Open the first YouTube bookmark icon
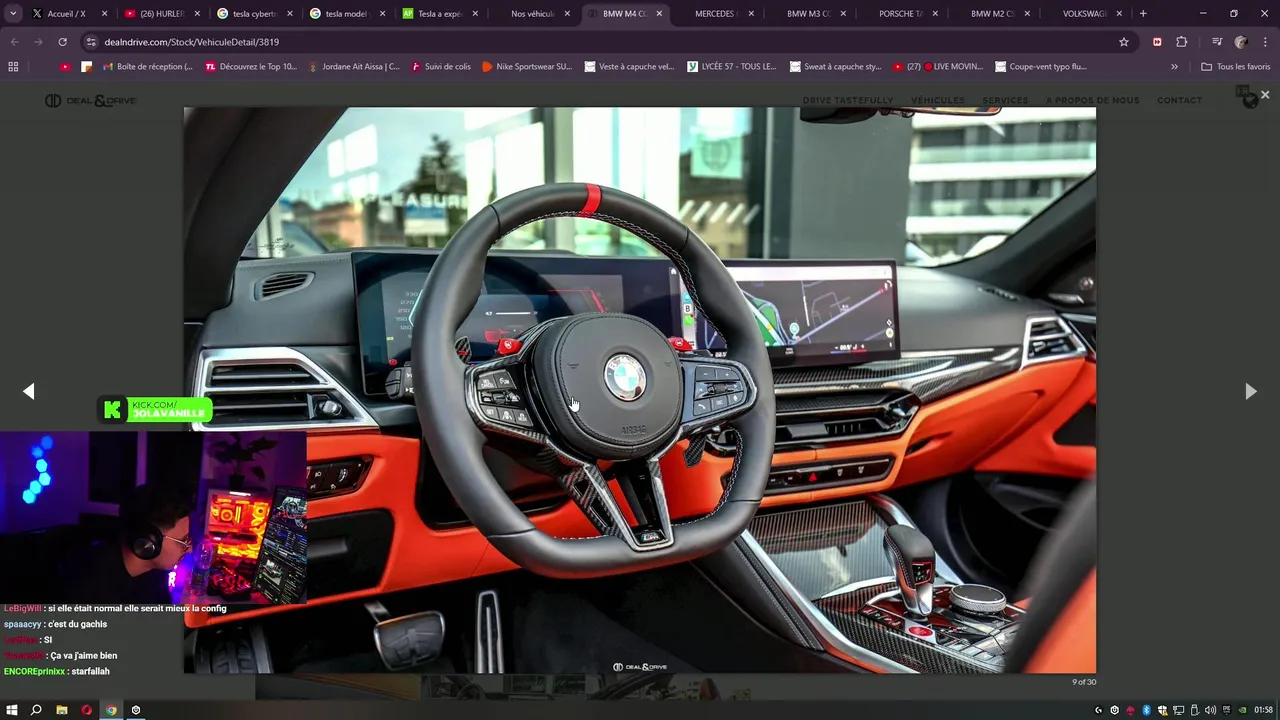This screenshot has height=720, width=1280. 65,66
